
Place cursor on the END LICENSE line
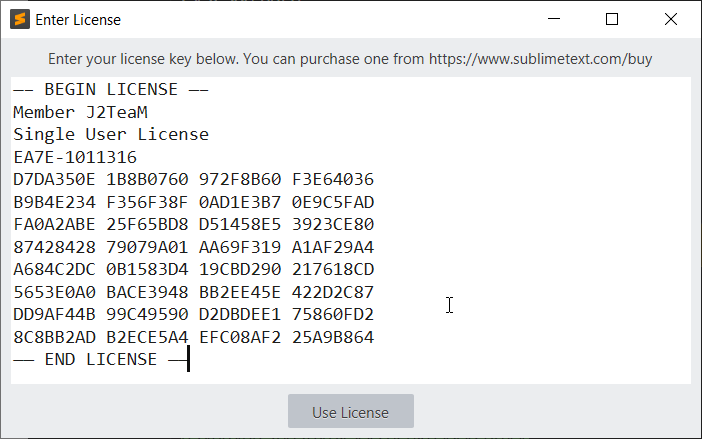[x=100, y=360]
